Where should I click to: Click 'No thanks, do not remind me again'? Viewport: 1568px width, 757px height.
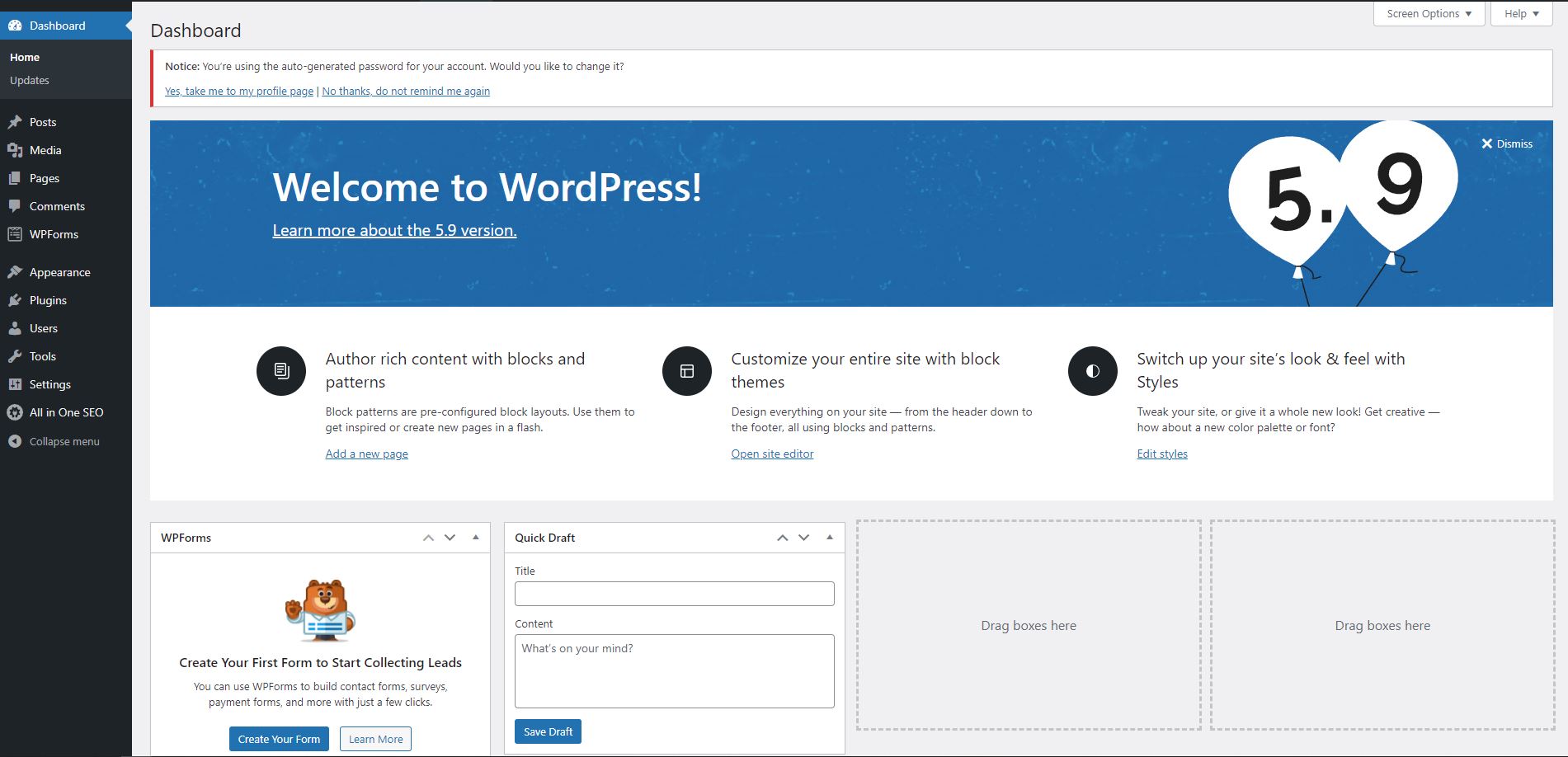406,91
